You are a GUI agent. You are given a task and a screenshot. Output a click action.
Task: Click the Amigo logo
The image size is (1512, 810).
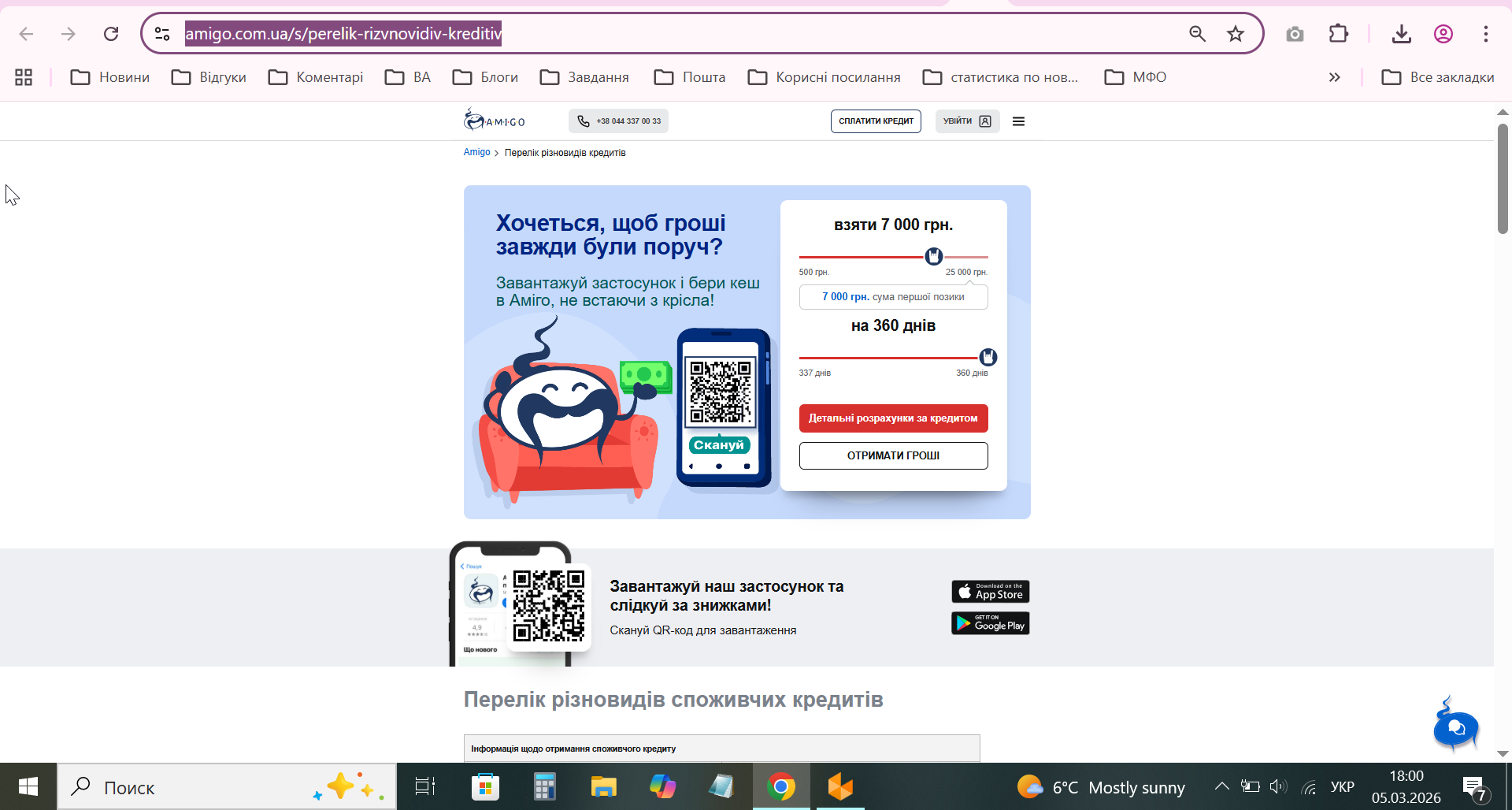pos(494,120)
